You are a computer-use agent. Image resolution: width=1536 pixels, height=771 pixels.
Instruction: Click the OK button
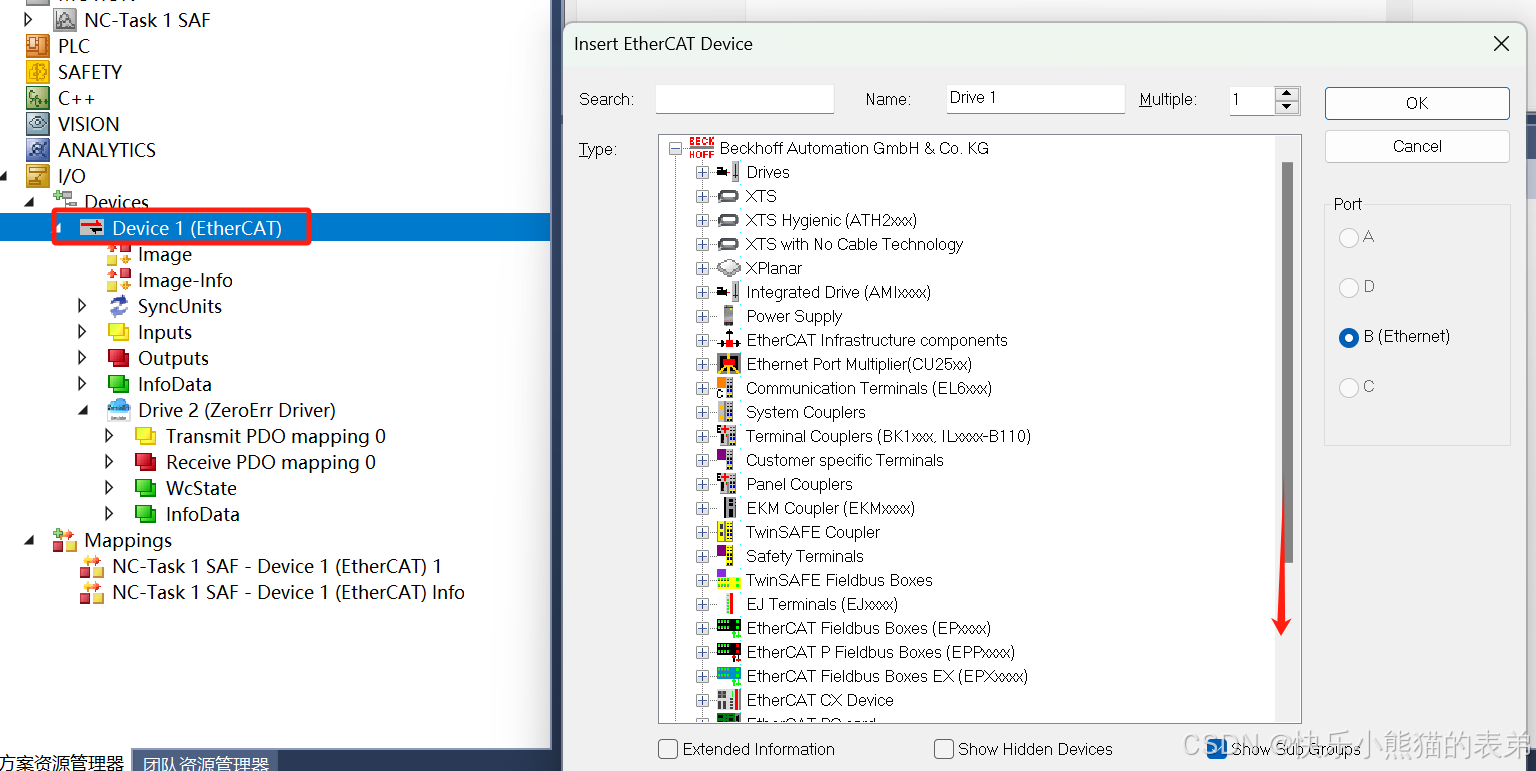[1417, 103]
